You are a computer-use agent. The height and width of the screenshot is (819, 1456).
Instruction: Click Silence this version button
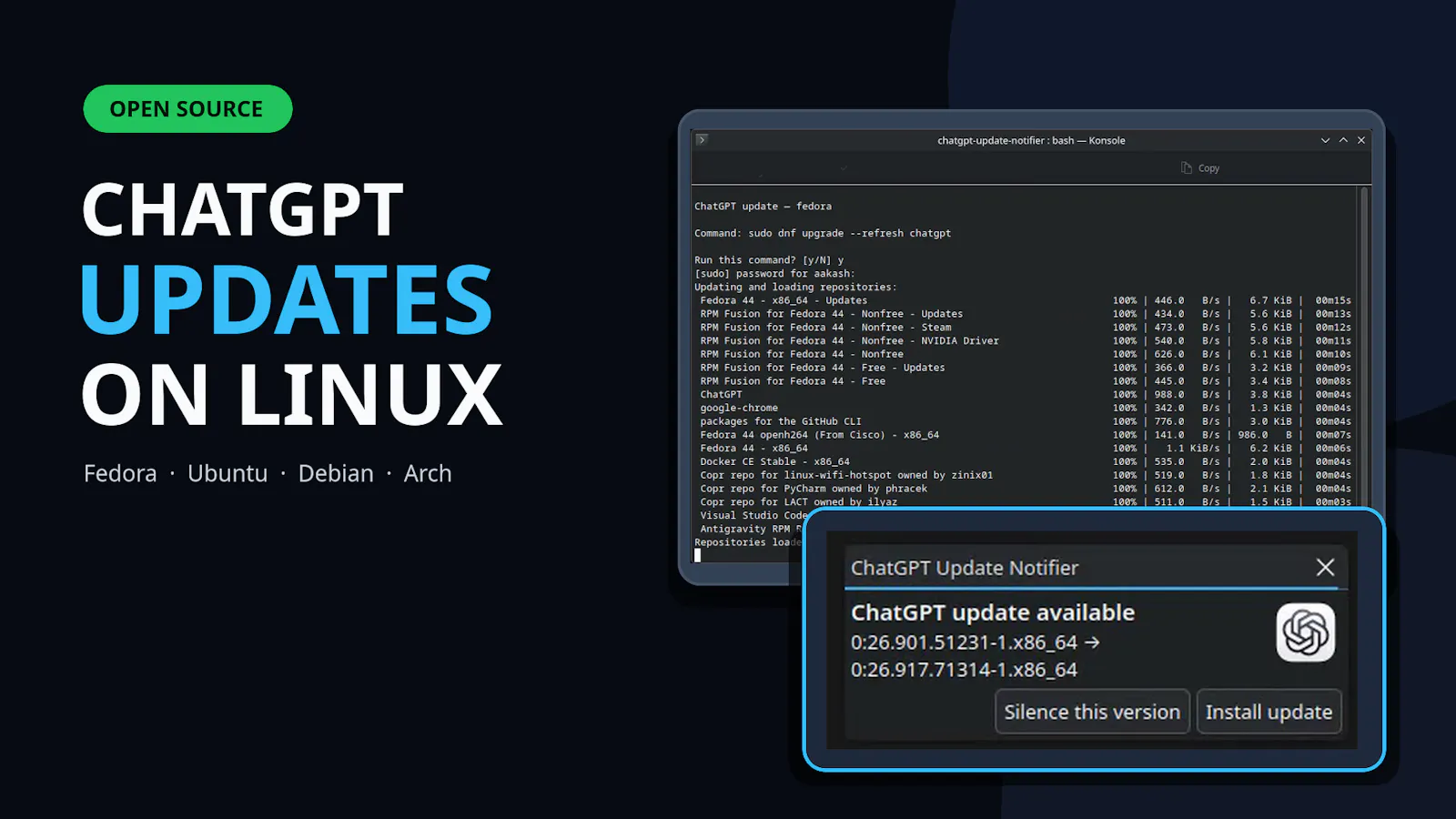point(1092,712)
